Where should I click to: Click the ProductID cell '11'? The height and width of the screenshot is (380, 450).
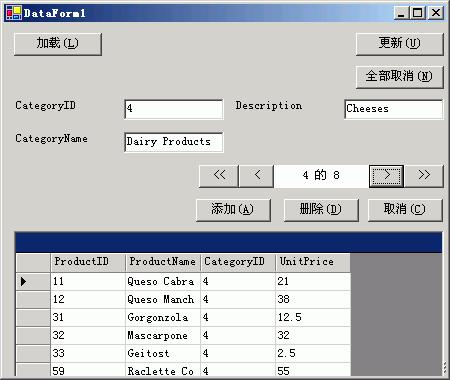pos(88,282)
